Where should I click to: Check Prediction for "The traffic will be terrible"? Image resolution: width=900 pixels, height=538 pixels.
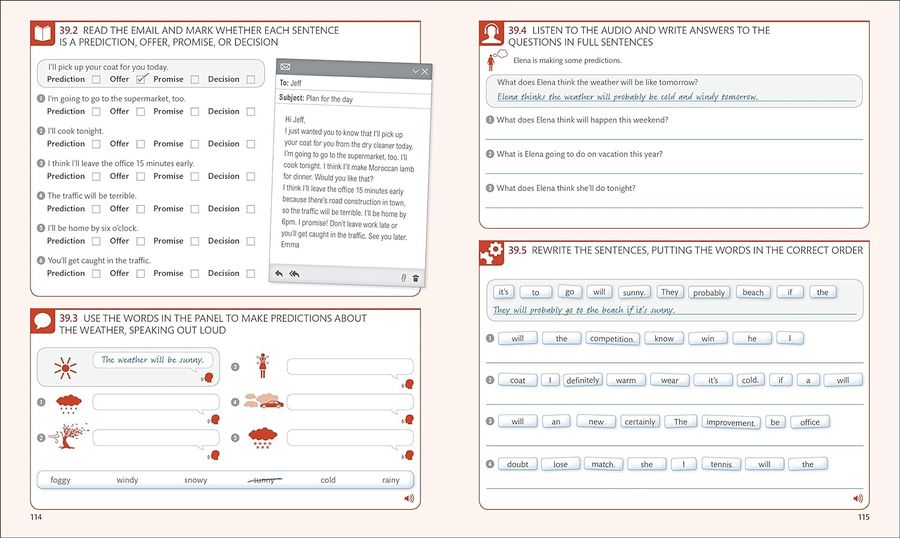96,209
